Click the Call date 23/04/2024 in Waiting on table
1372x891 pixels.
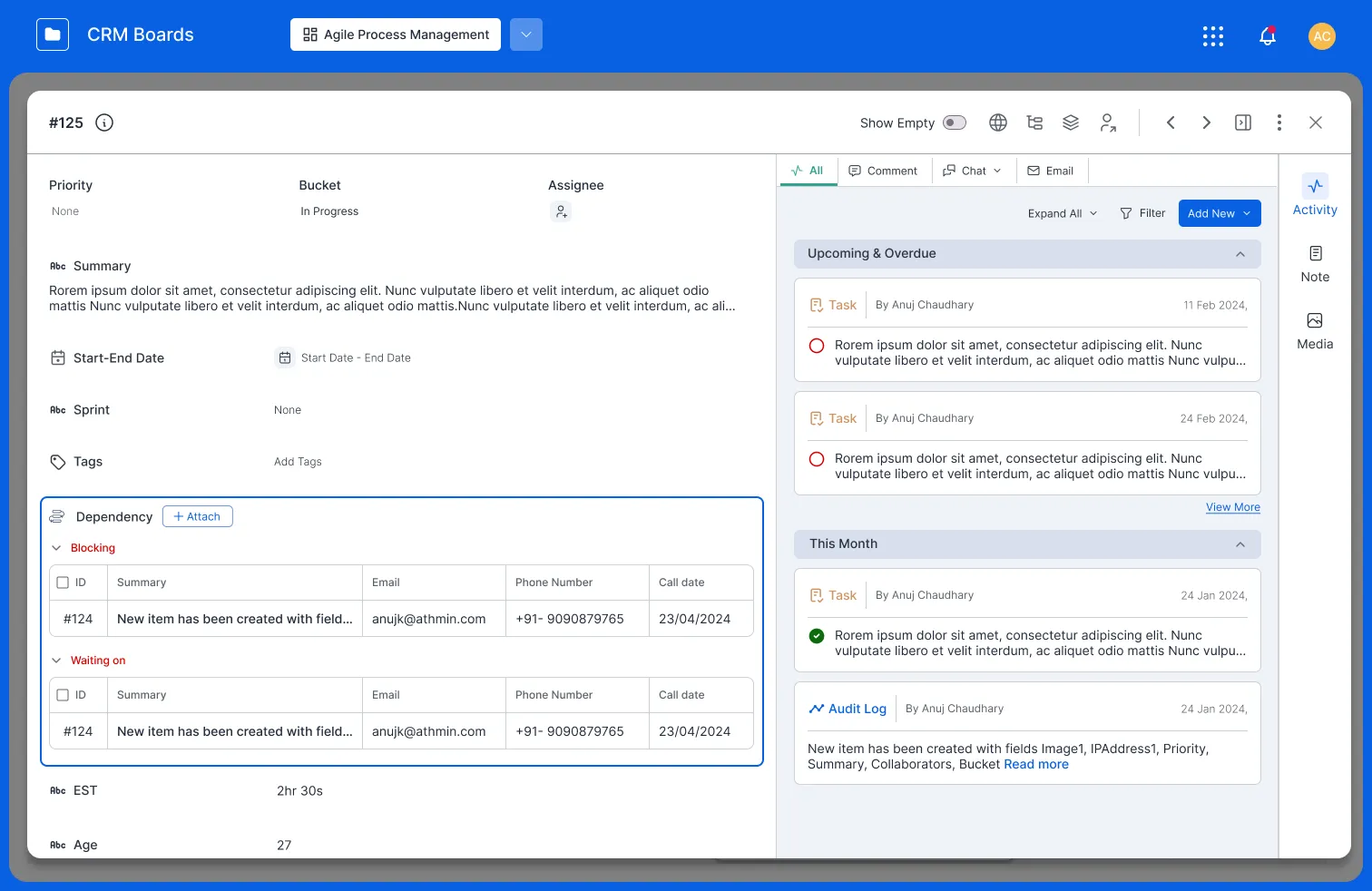[x=695, y=731]
